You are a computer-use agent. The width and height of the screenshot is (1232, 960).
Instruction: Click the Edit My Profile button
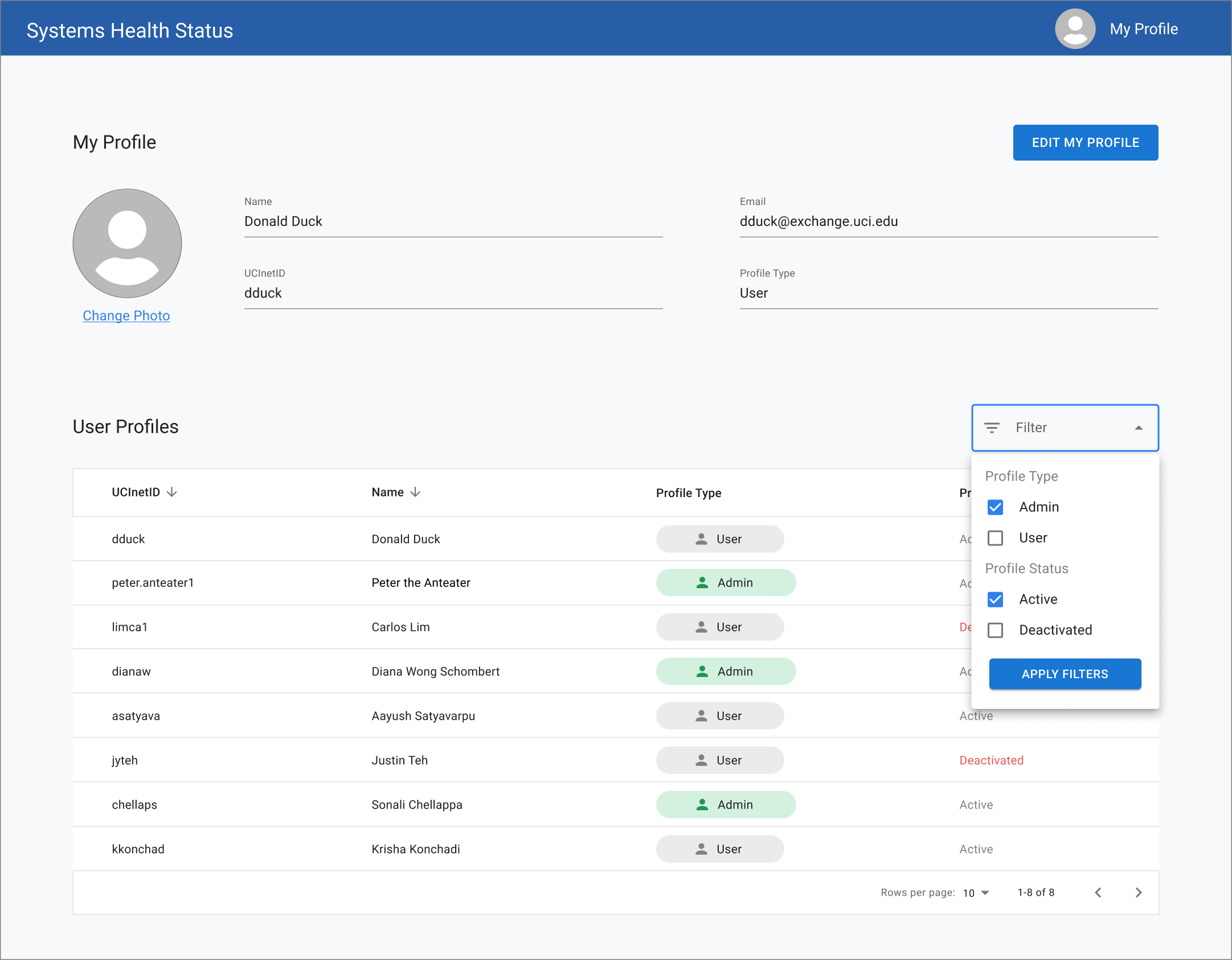click(x=1085, y=142)
